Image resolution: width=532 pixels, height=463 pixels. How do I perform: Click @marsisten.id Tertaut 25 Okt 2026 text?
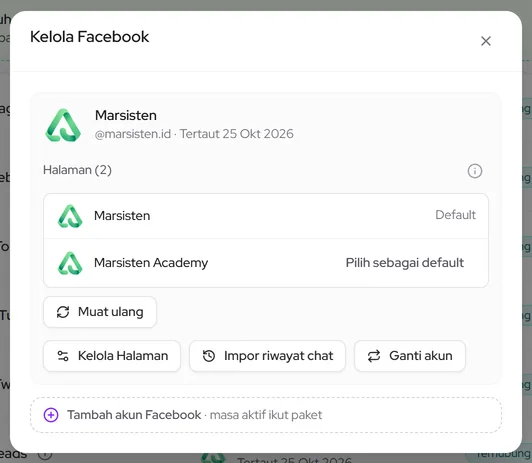click(x=194, y=134)
